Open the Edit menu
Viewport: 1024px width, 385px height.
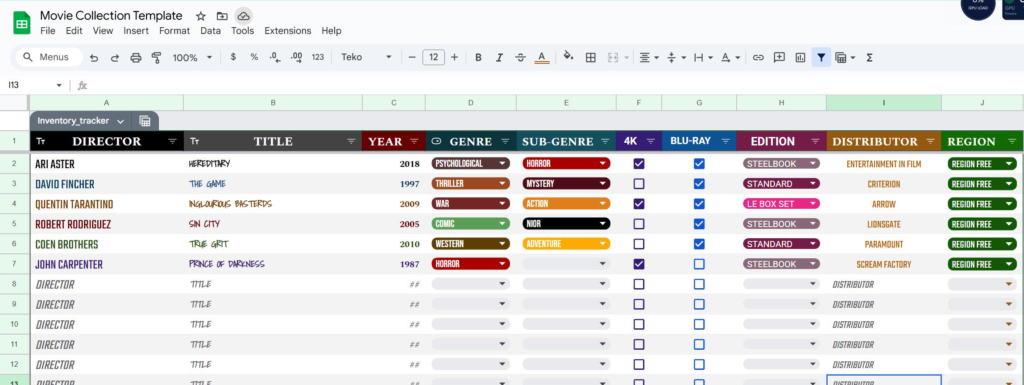click(74, 31)
